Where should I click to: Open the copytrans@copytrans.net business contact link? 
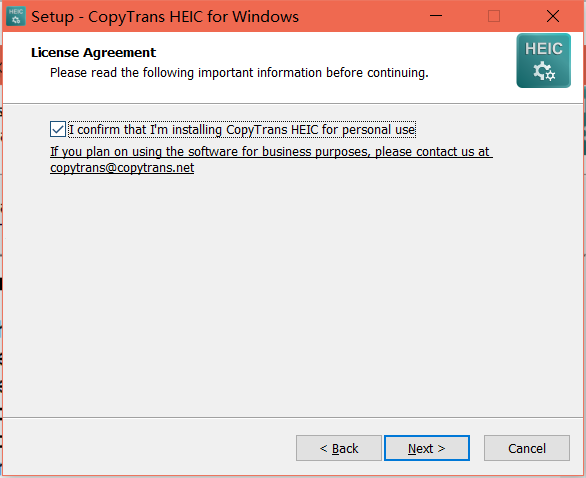click(x=122, y=168)
